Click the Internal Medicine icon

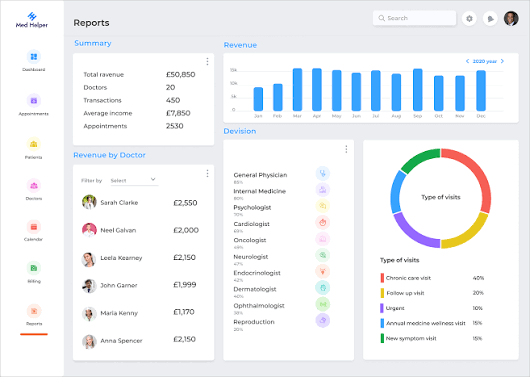click(323, 190)
